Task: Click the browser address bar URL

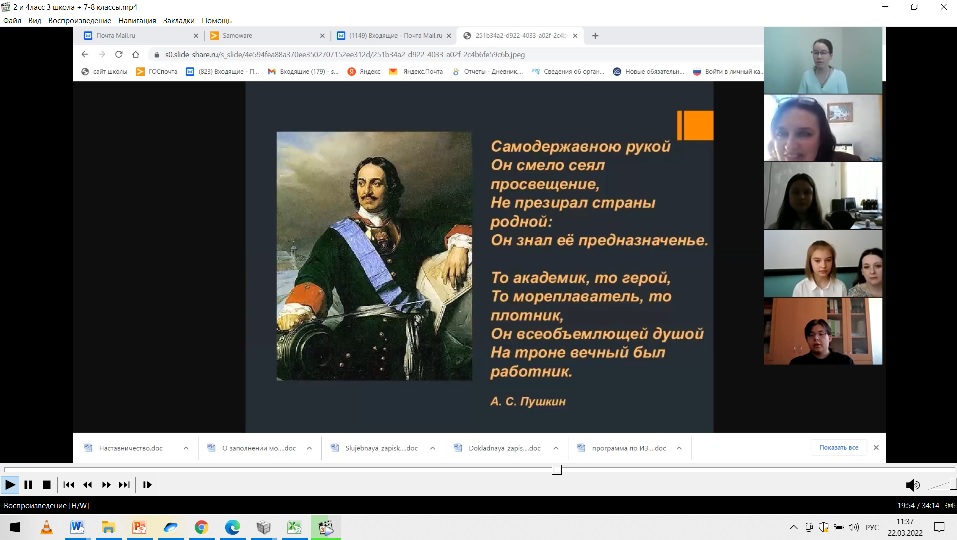Action: [x=345, y=54]
